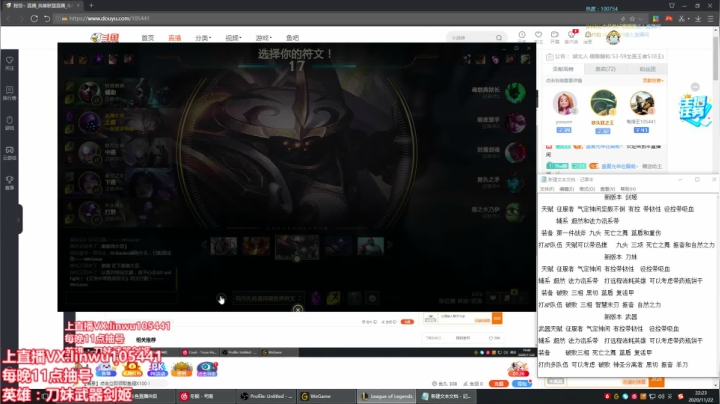Open the browser hamburger menu
The image size is (720, 404).
tap(710, 18)
